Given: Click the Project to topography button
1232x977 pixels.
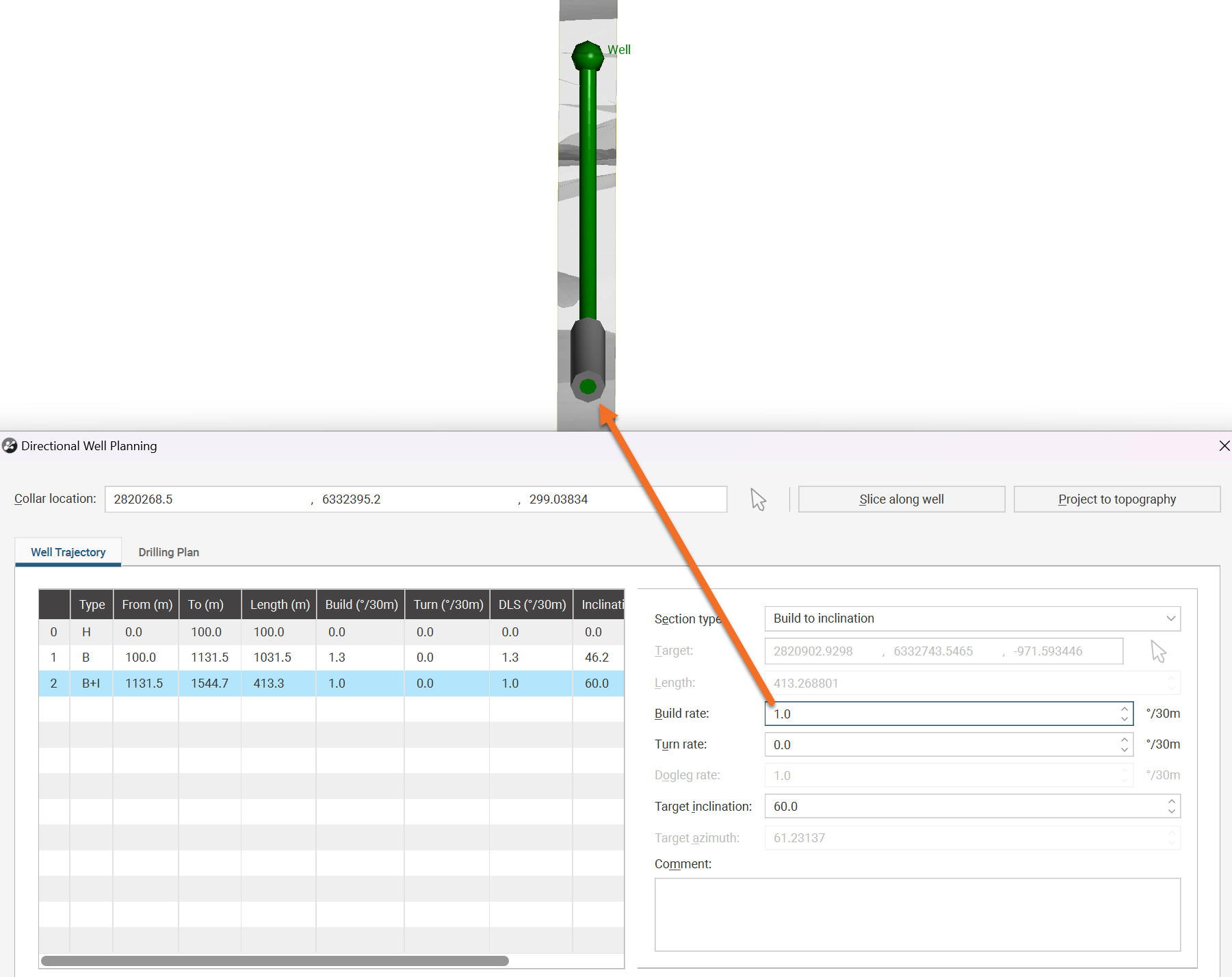Looking at the screenshot, I should coord(1116,499).
